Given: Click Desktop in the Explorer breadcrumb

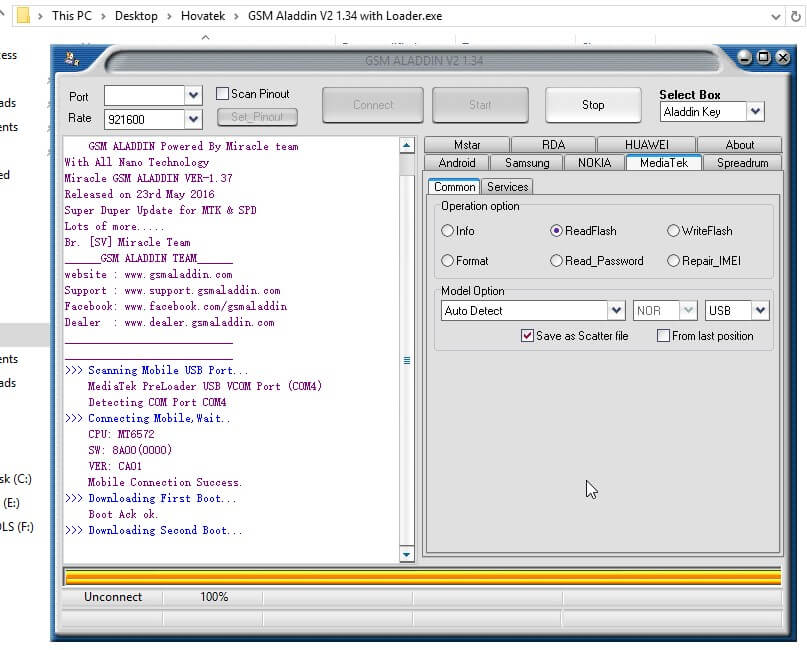Looking at the screenshot, I should coord(136,16).
